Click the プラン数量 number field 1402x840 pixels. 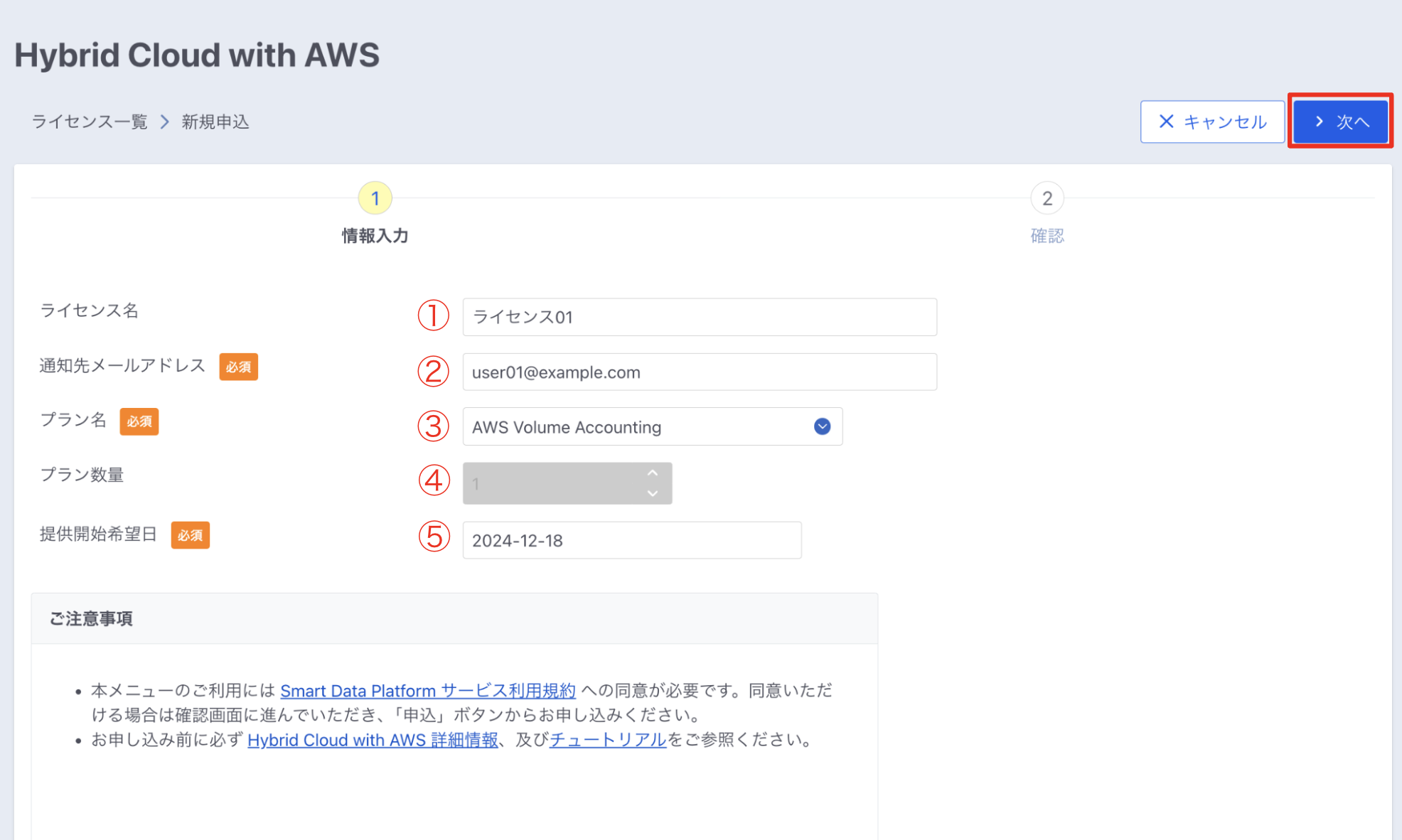point(567,483)
